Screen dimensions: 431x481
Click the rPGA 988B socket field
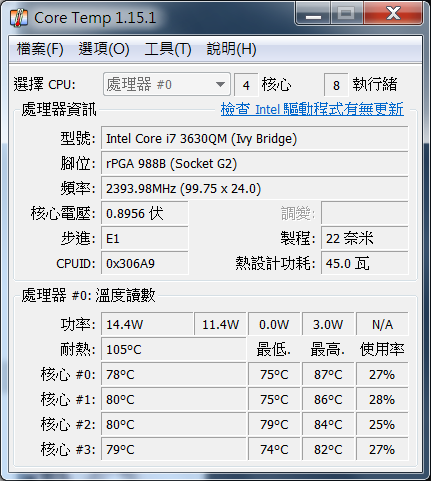point(255,163)
